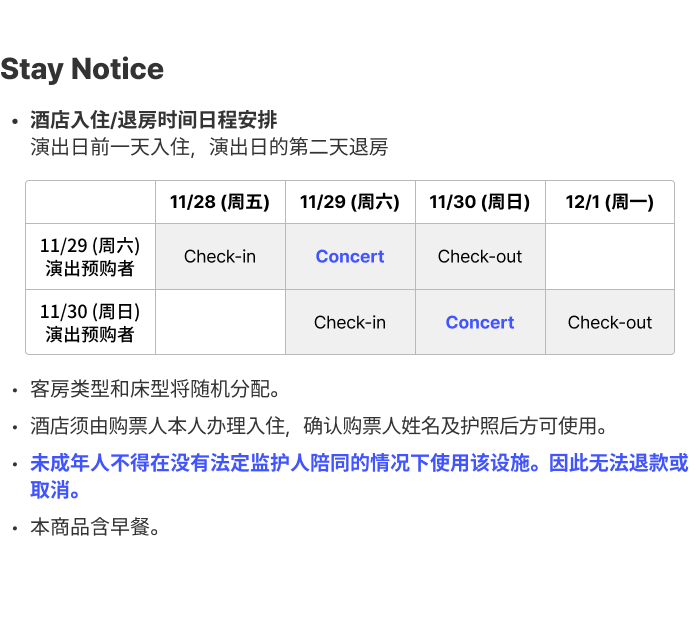Image resolution: width=700 pixels, height=640 pixels.
Task: Click the 11/30 (周日) column header
Action: click(480, 202)
